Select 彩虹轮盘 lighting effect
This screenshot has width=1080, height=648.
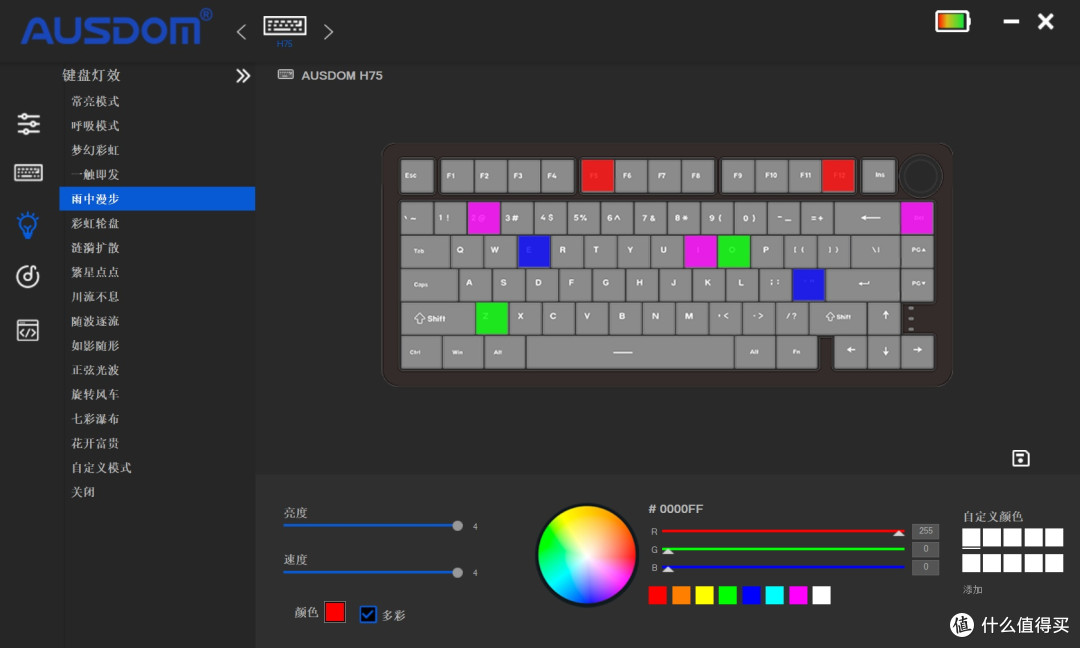coord(95,223)
